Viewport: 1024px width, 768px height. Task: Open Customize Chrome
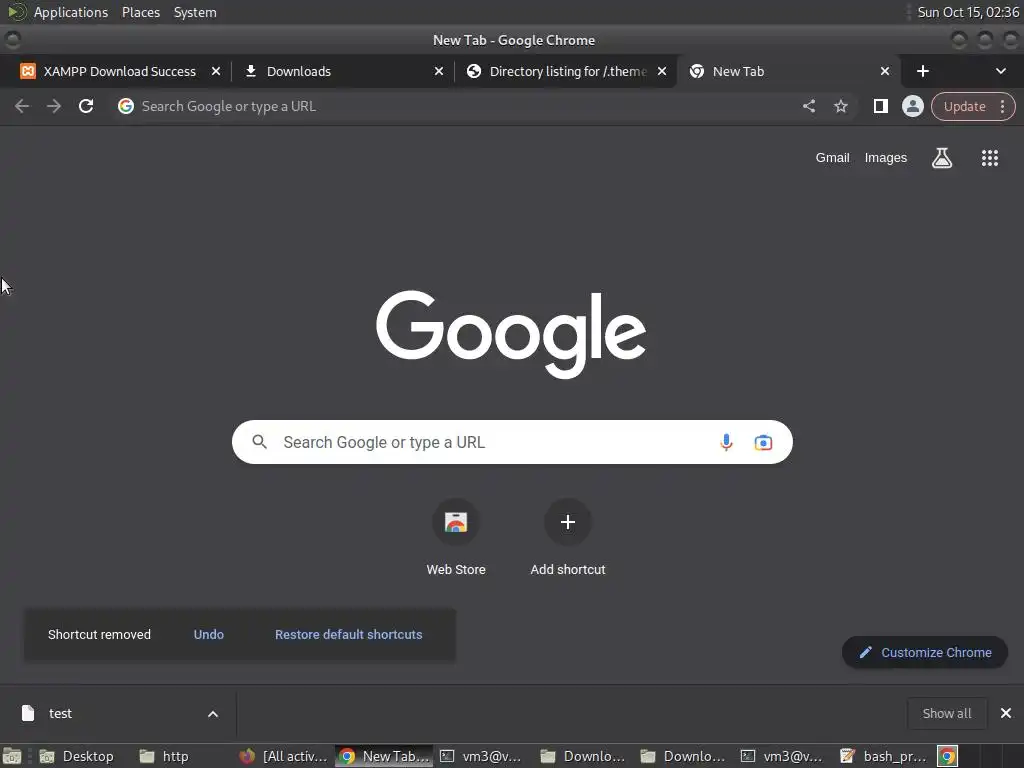(925, 652)
